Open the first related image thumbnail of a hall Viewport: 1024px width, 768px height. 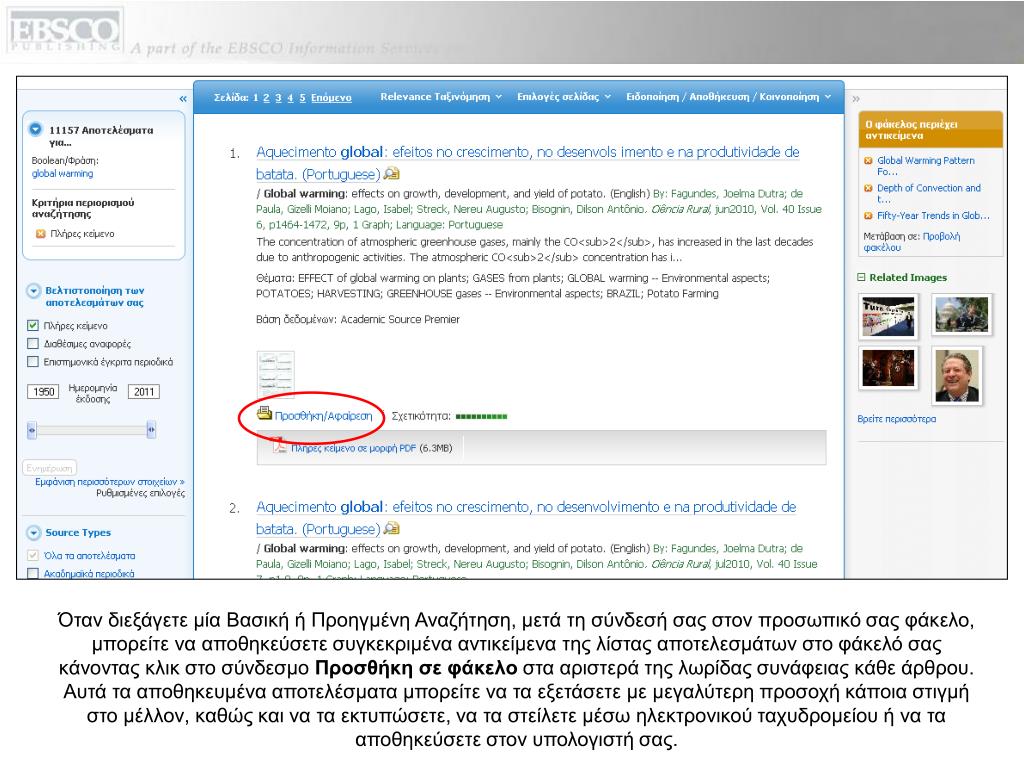[888, 317]
